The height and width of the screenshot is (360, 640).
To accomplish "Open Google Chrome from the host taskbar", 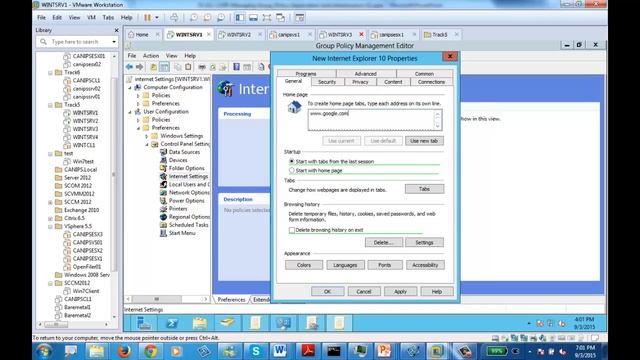I will (x=151, y=351).
